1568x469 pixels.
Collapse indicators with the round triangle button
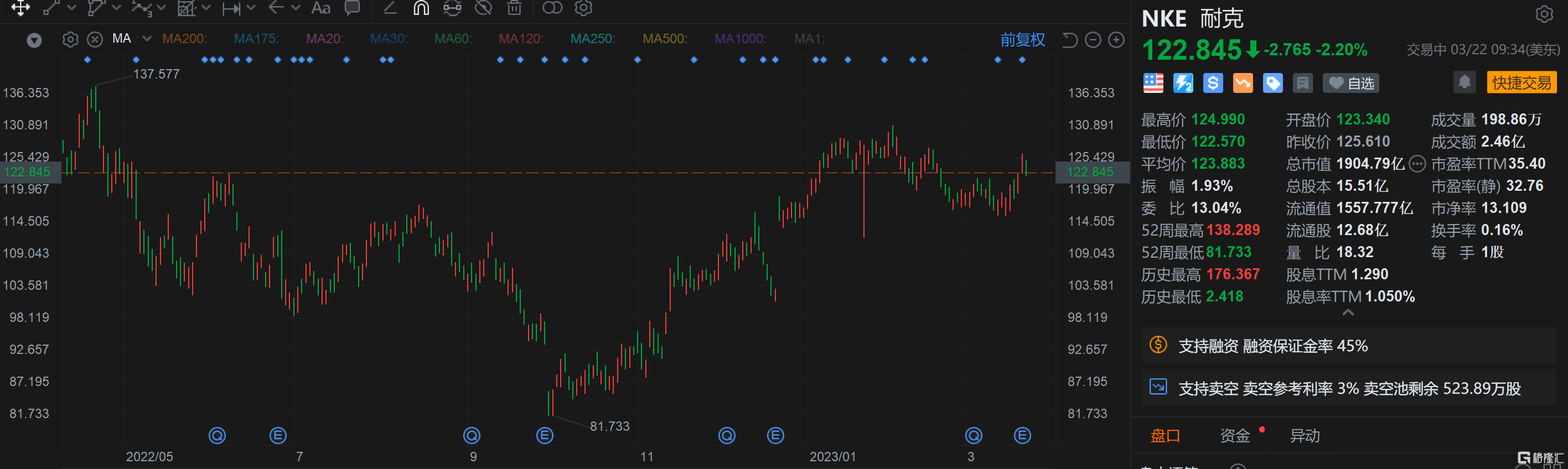[x=34, y=41]
